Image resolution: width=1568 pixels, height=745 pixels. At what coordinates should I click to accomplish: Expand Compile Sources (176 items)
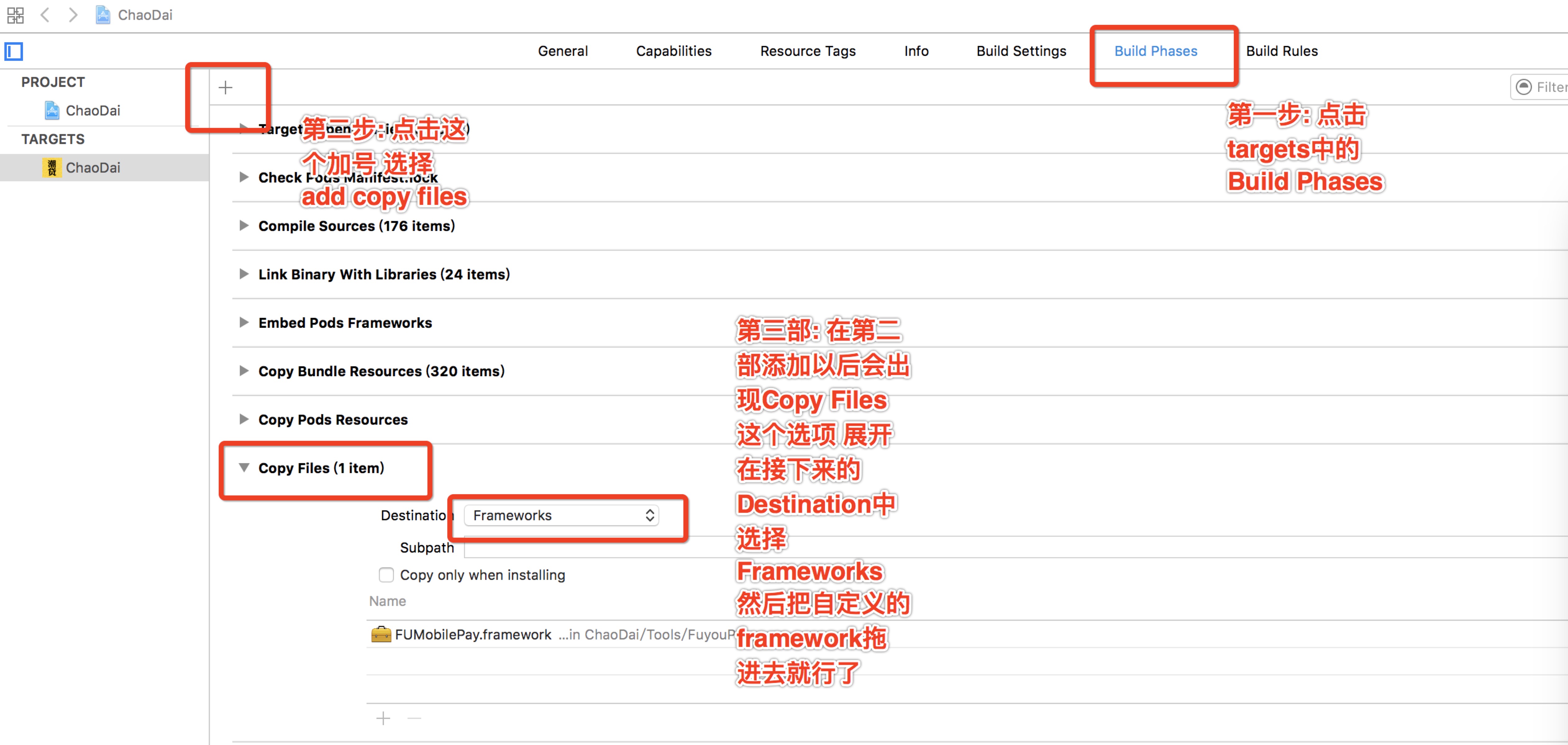click(x=244, y=226)
